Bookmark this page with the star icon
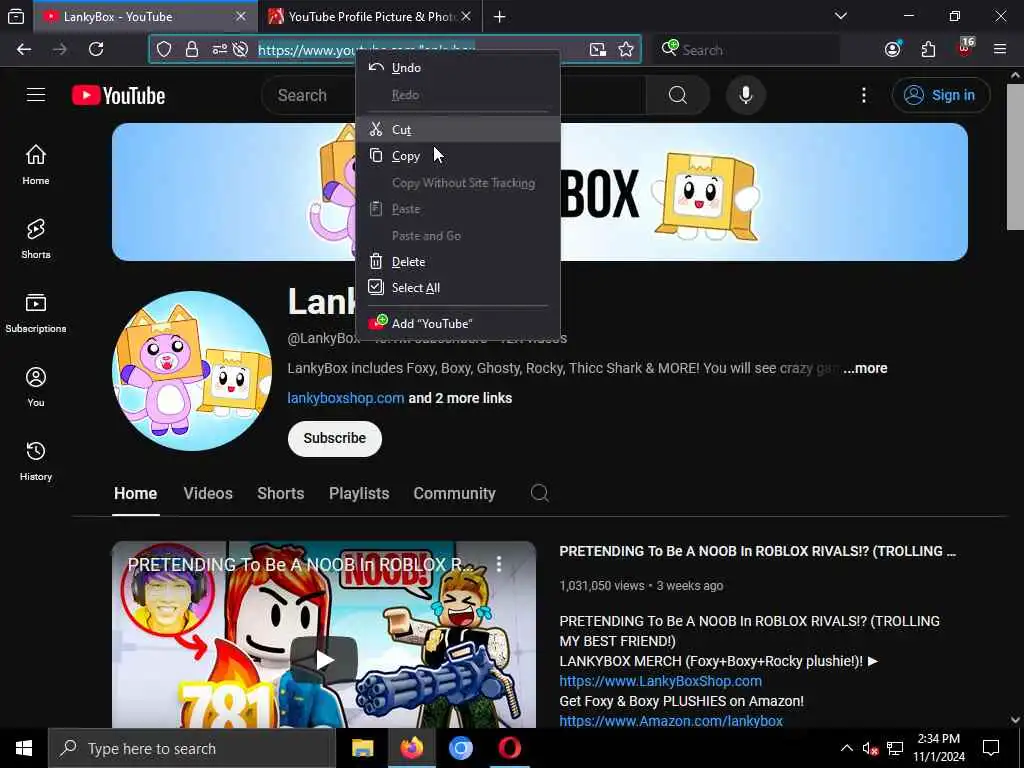Screen dimensions: 1024x768 (626, 50)
